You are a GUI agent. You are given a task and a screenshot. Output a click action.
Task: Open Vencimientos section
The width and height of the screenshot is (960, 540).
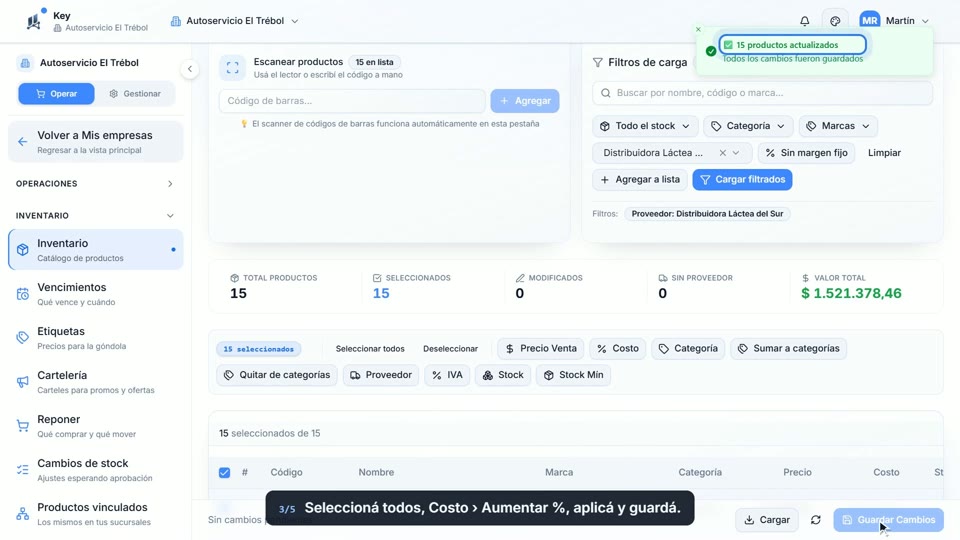click(x=96, y=294)
